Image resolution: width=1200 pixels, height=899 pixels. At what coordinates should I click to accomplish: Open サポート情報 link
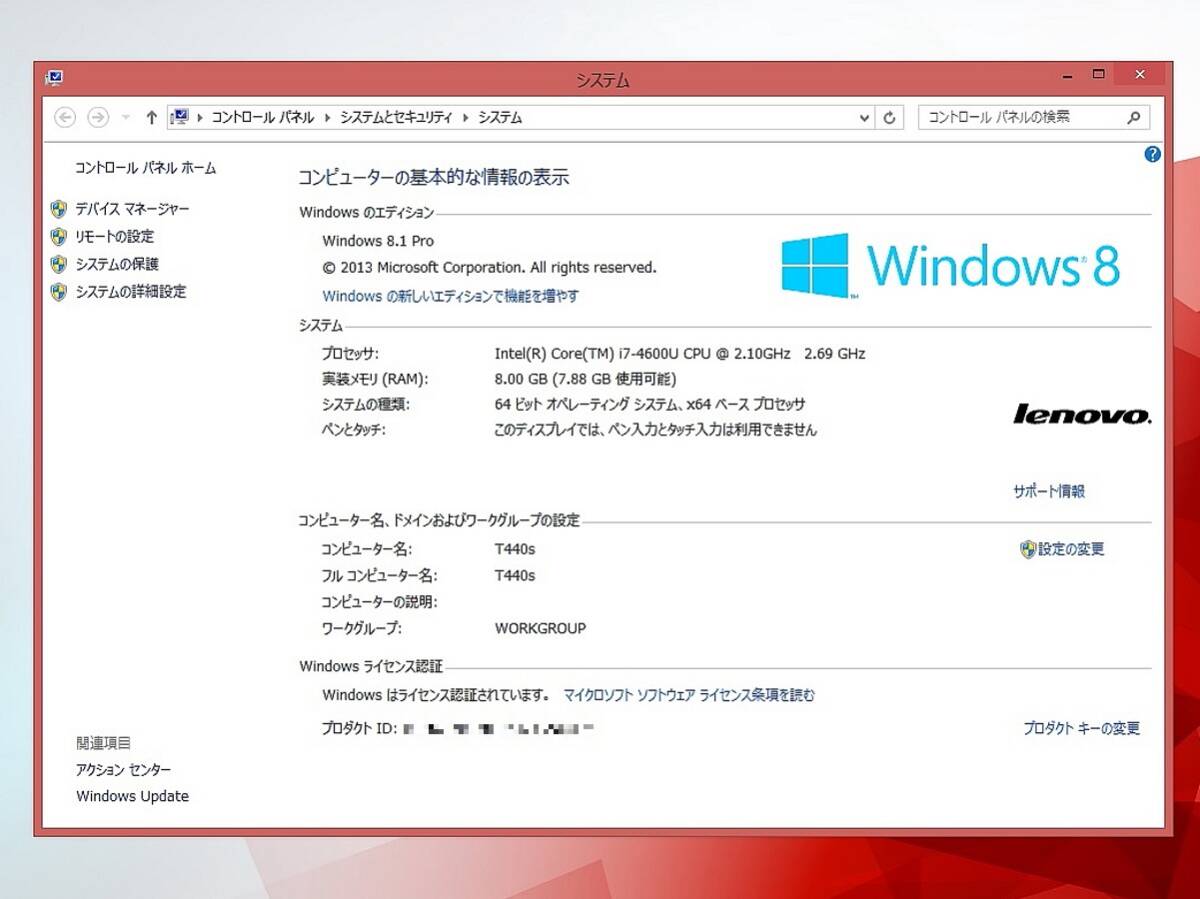pyautogui.click(x=1049, y=491)
